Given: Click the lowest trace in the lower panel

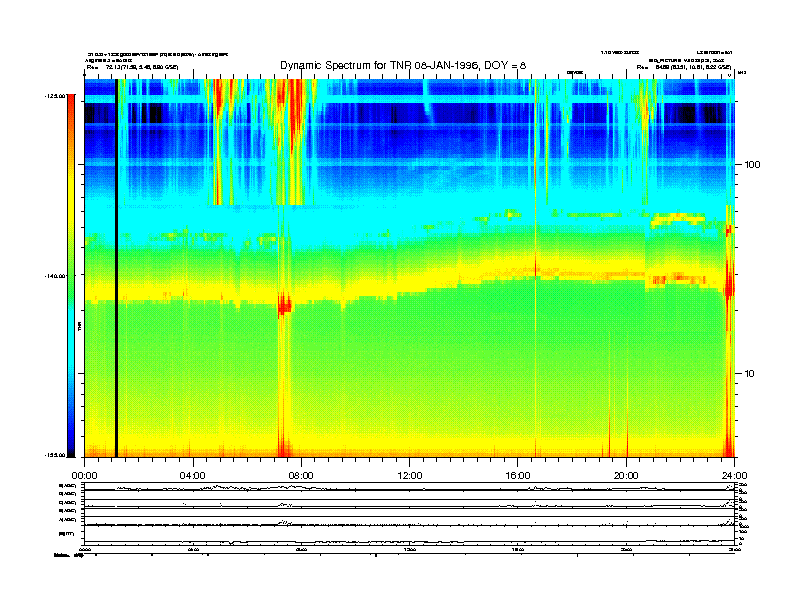Looking at the screenshot, I should [410, 541].
